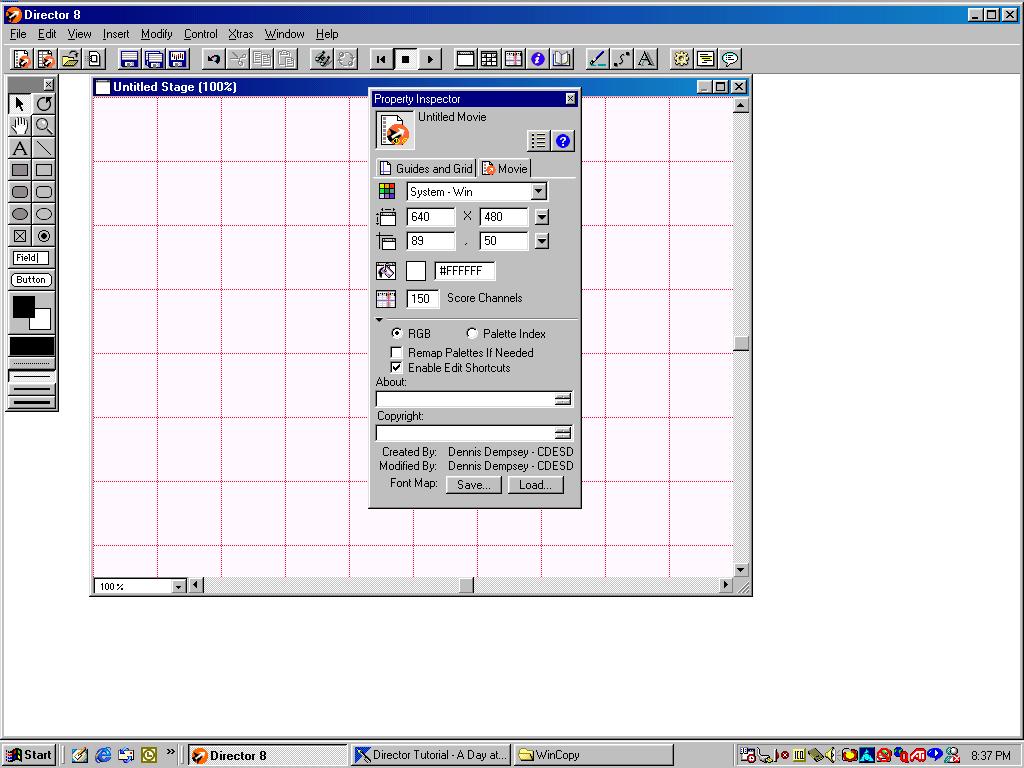Screen dimensions: 1024x768
Task: Select the Palette Index radio button
Action: click(x=472, y=333)
